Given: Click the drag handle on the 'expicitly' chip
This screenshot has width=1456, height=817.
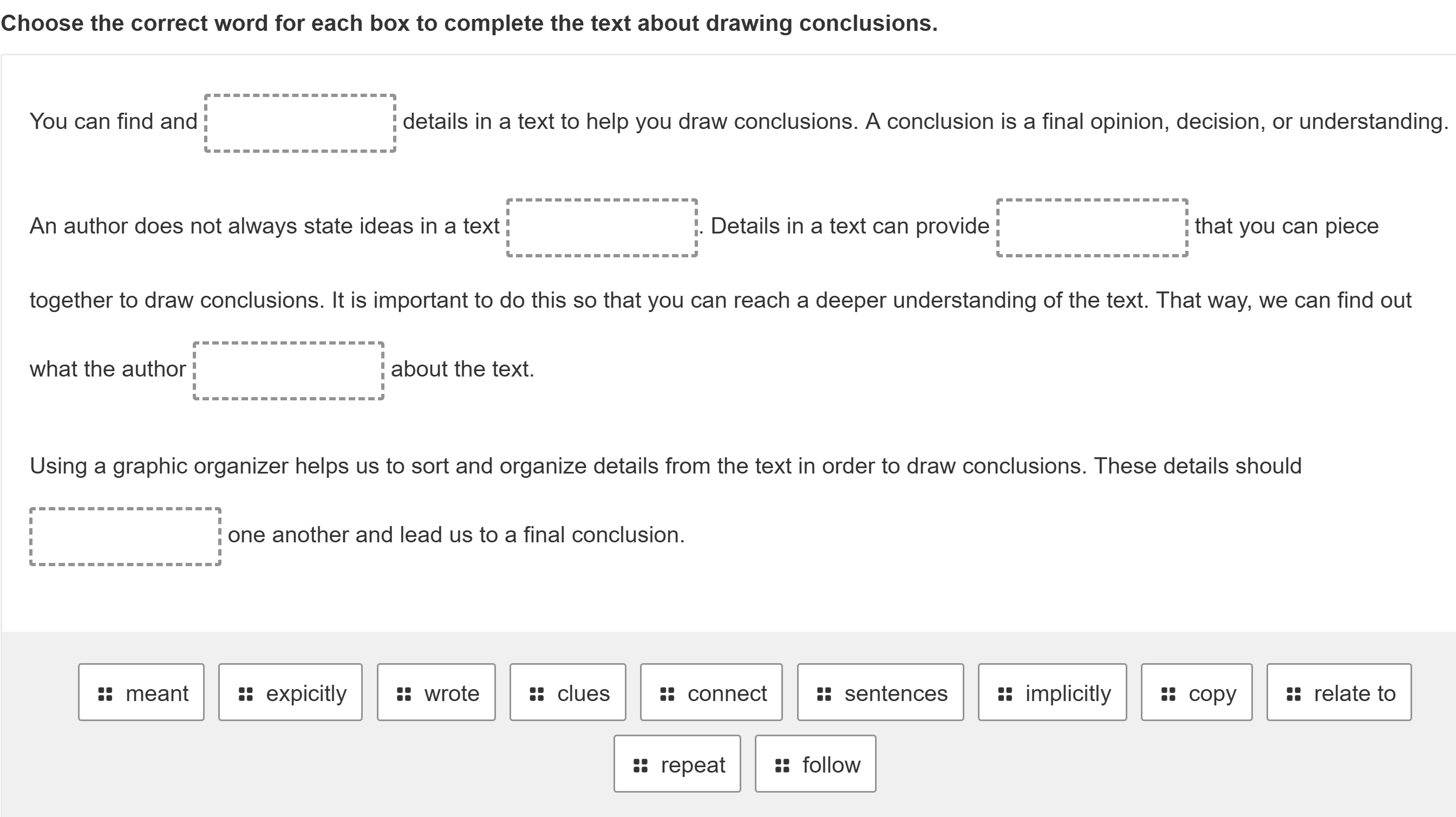Looking at the screenshot, I should 246,693.
